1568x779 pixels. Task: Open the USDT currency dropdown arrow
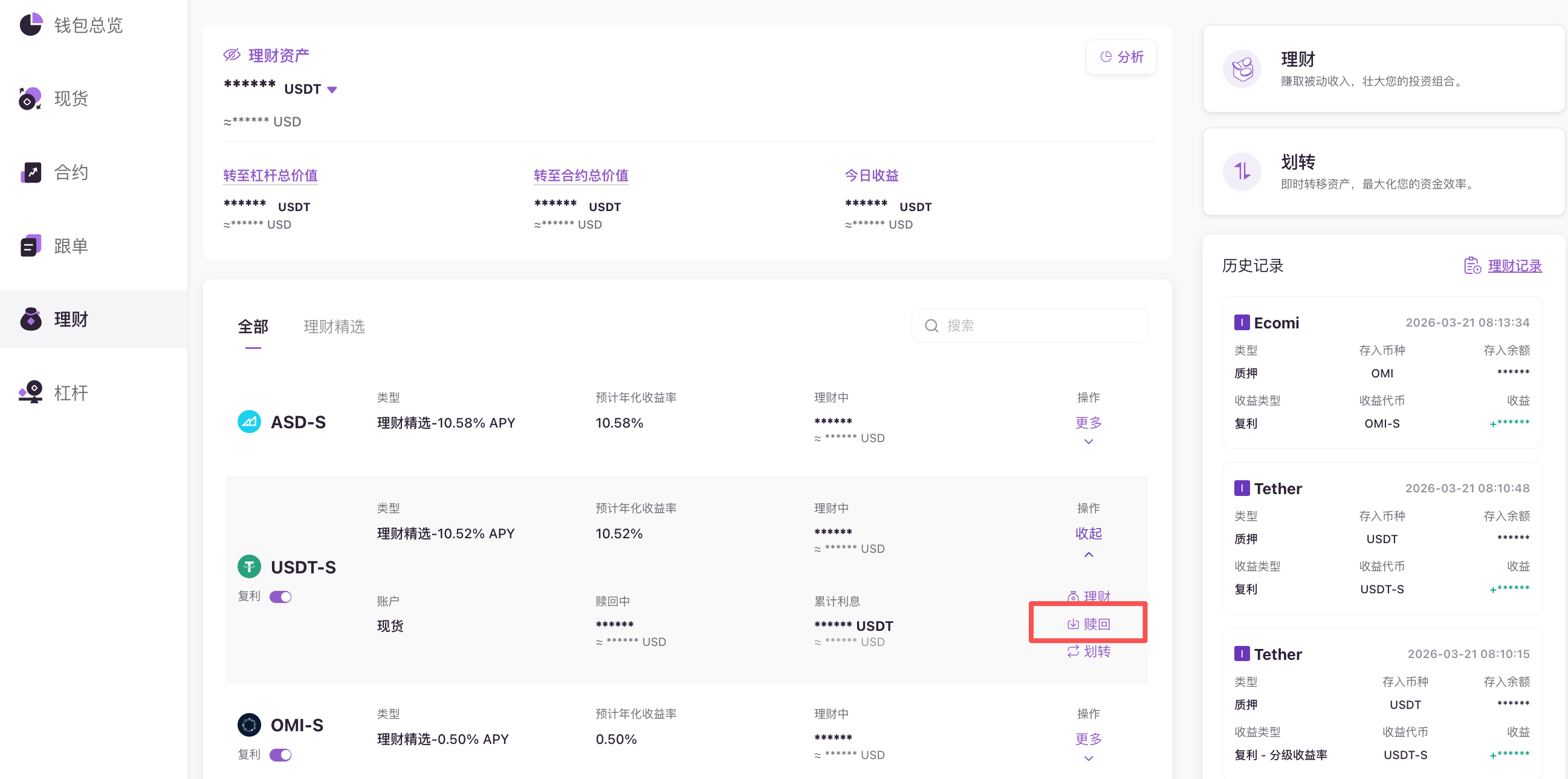332,90
